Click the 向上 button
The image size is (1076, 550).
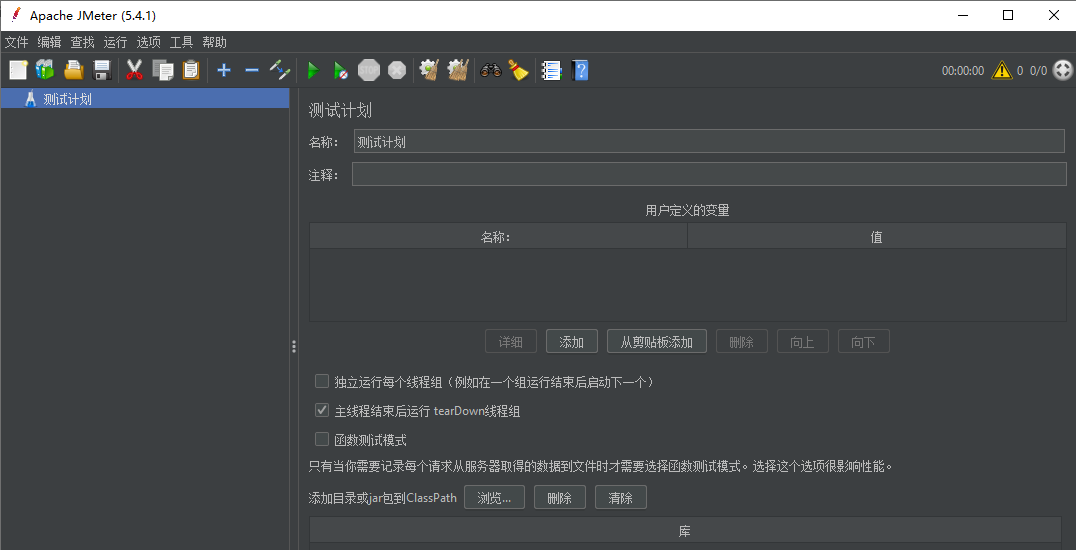point(803,341)
